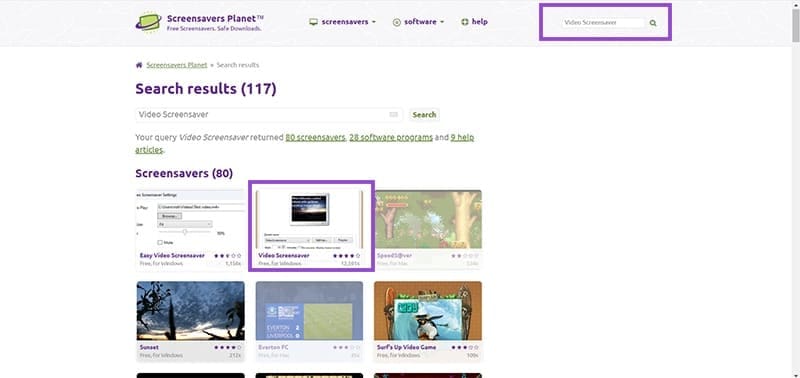Click the Screensavers Planet logo icon

click(148, 22)
